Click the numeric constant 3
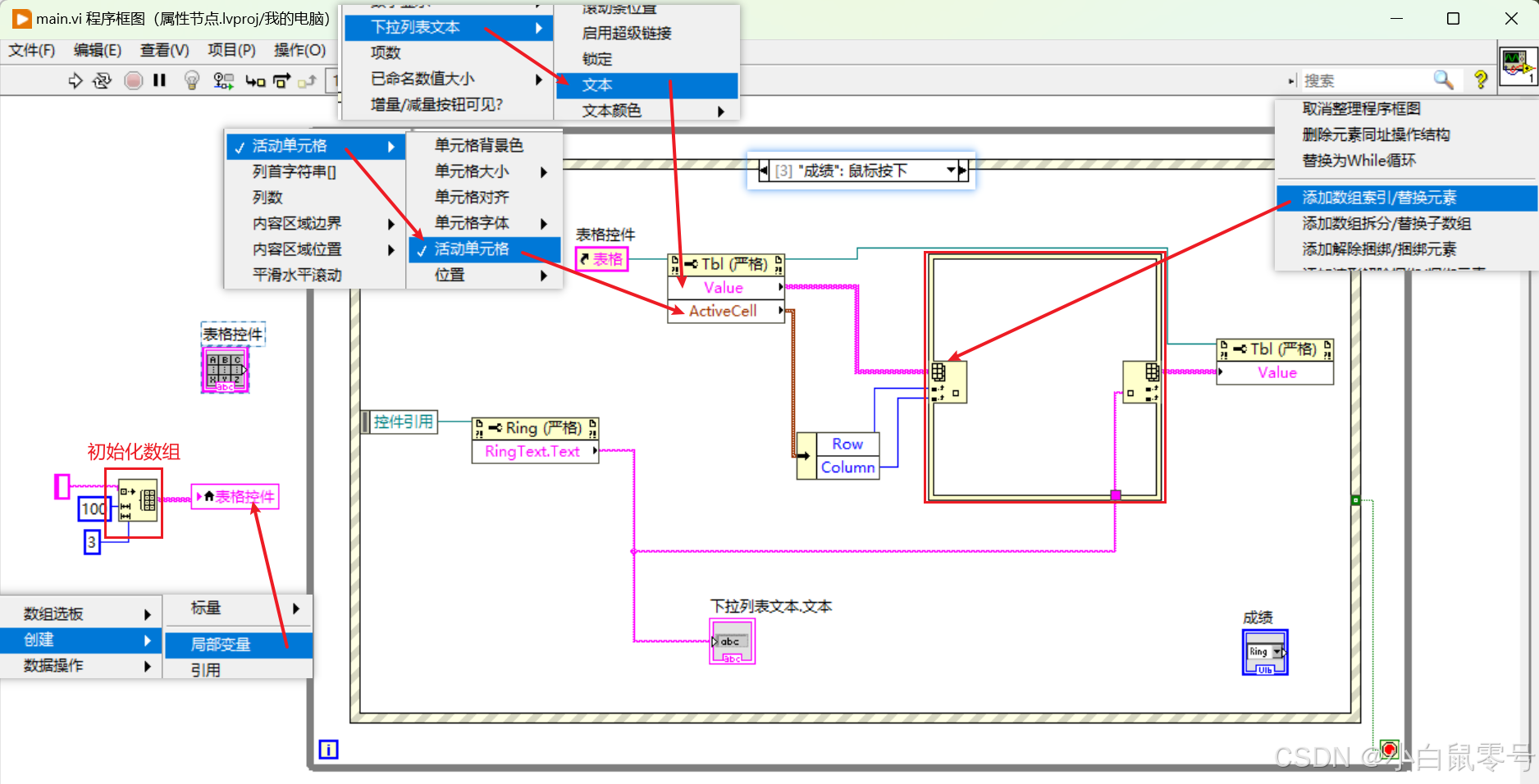1539x784 pixels. (92, 543)
